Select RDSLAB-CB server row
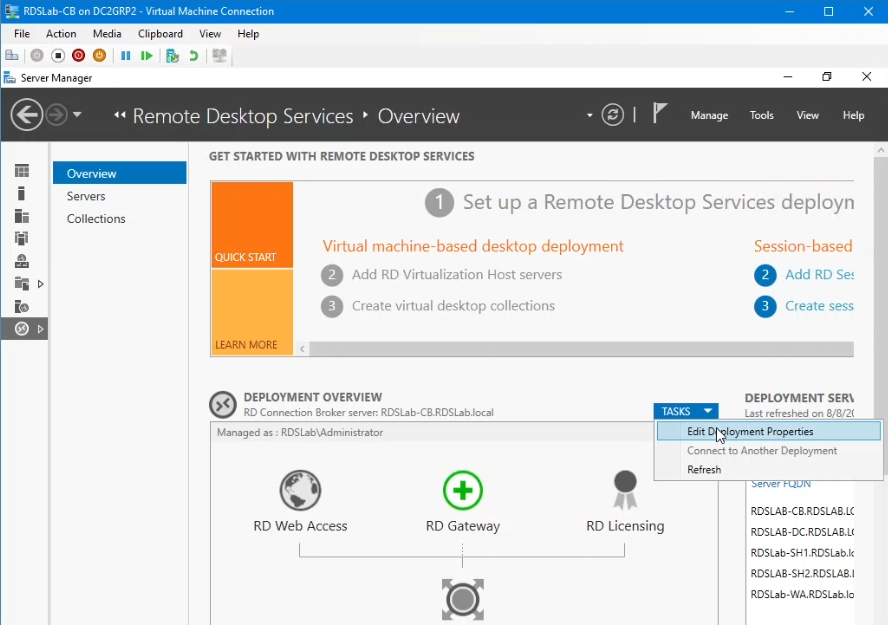 pyautogui.click(x=802, y=511)
